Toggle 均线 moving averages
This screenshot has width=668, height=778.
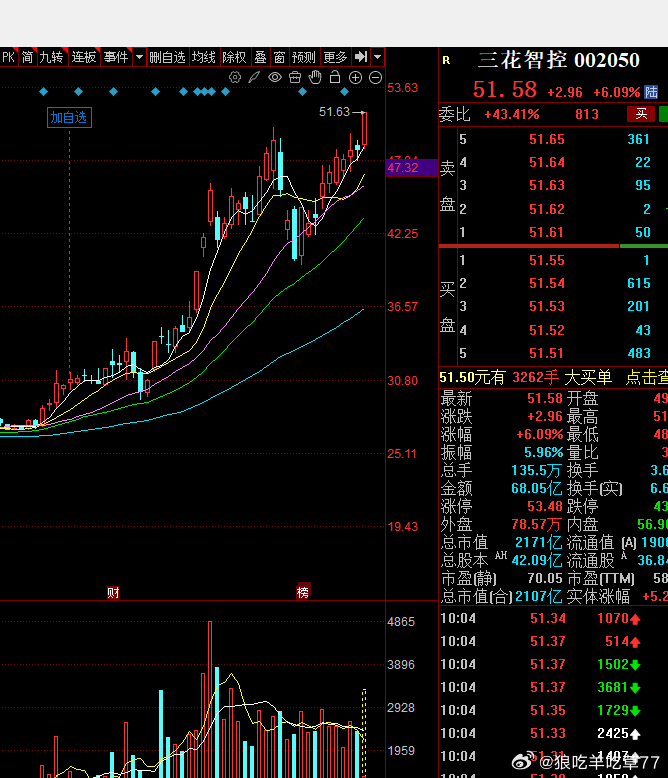tap(204, 57)
